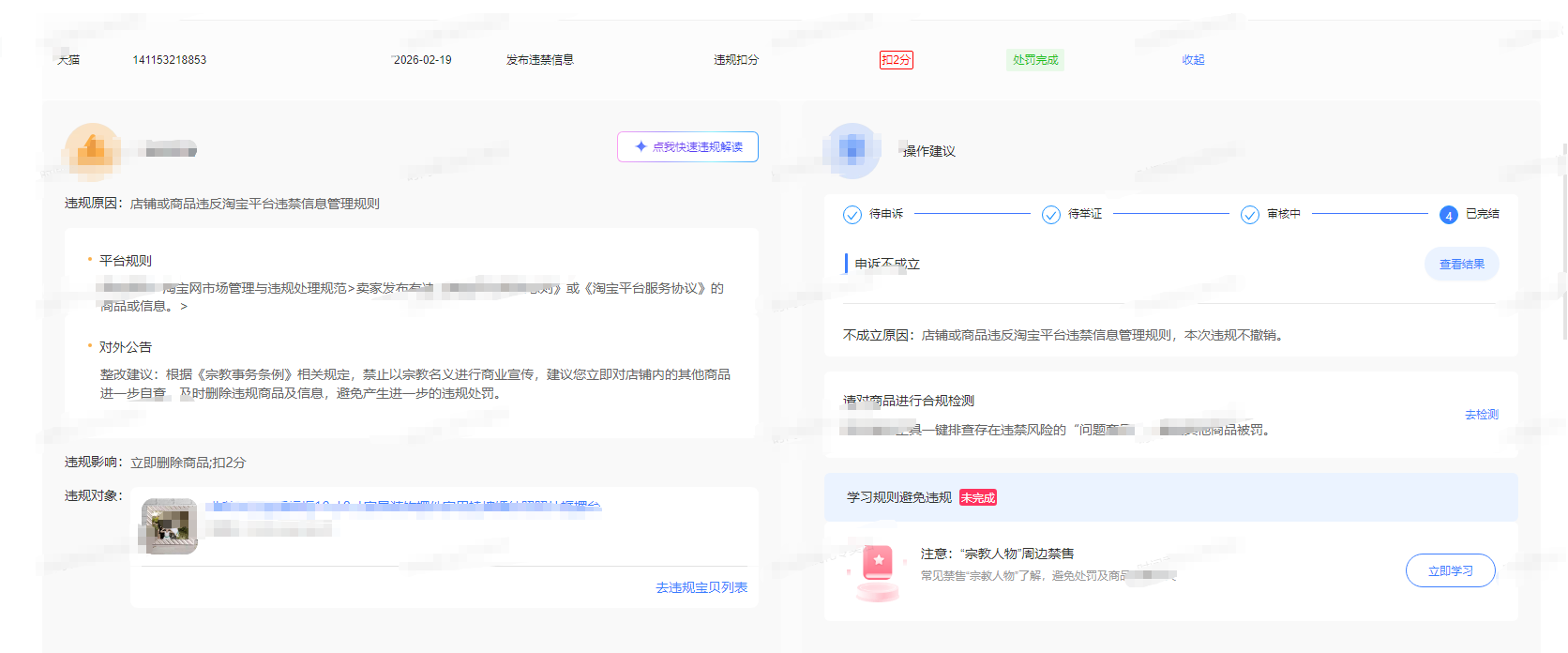Click the 待举证 step check circle

[x=1051, y=215]
